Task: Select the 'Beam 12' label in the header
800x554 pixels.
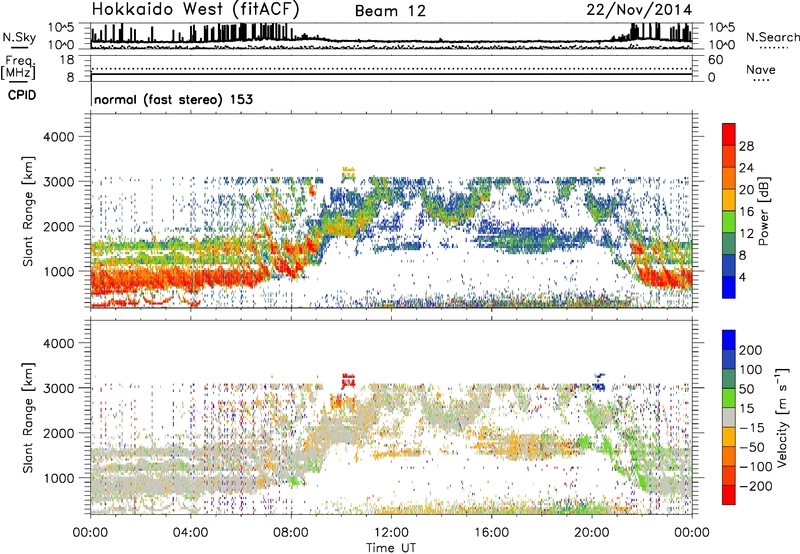Action: point(390,11)
